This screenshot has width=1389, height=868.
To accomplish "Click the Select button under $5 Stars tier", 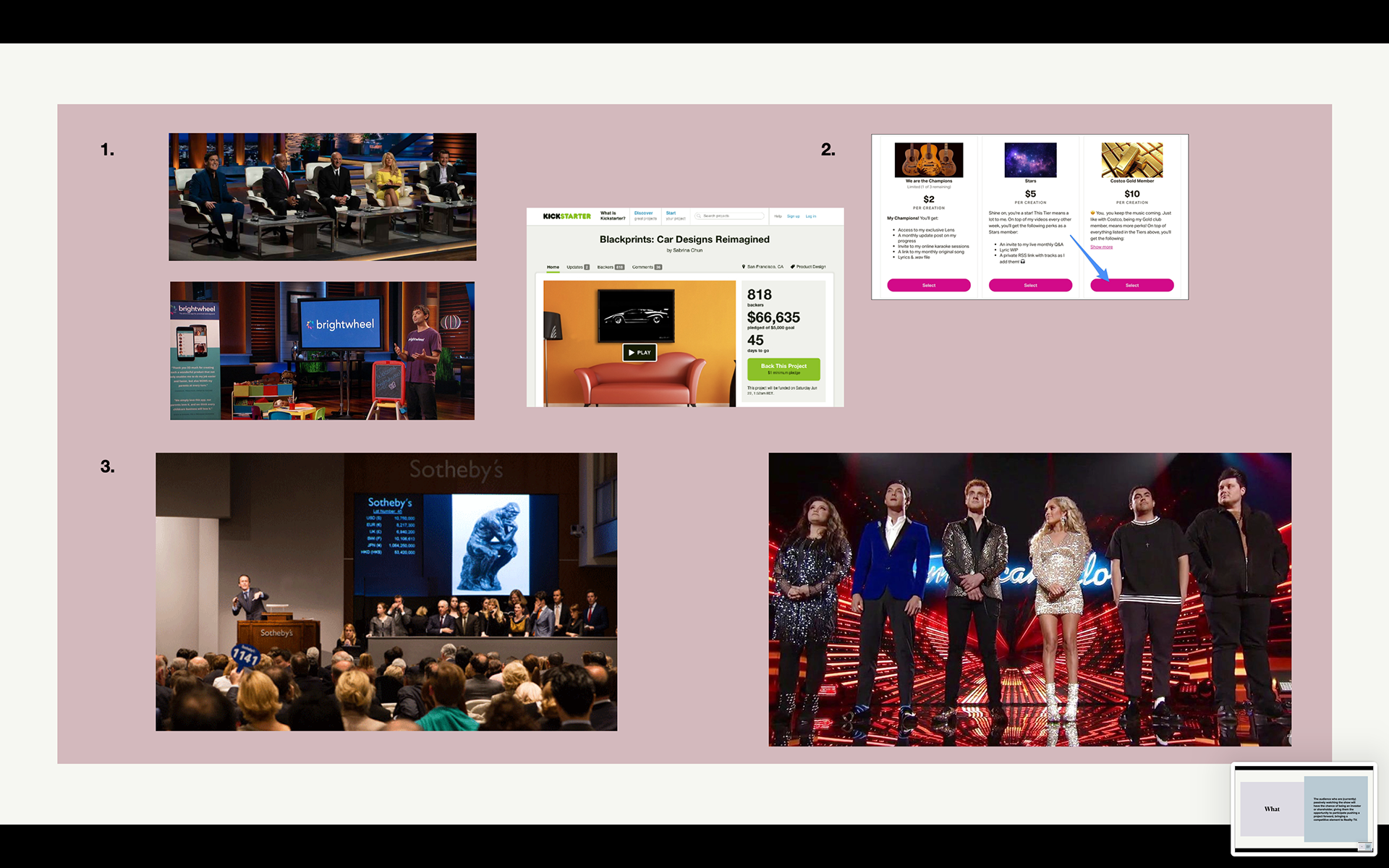I will click(x=1030, y=285).
